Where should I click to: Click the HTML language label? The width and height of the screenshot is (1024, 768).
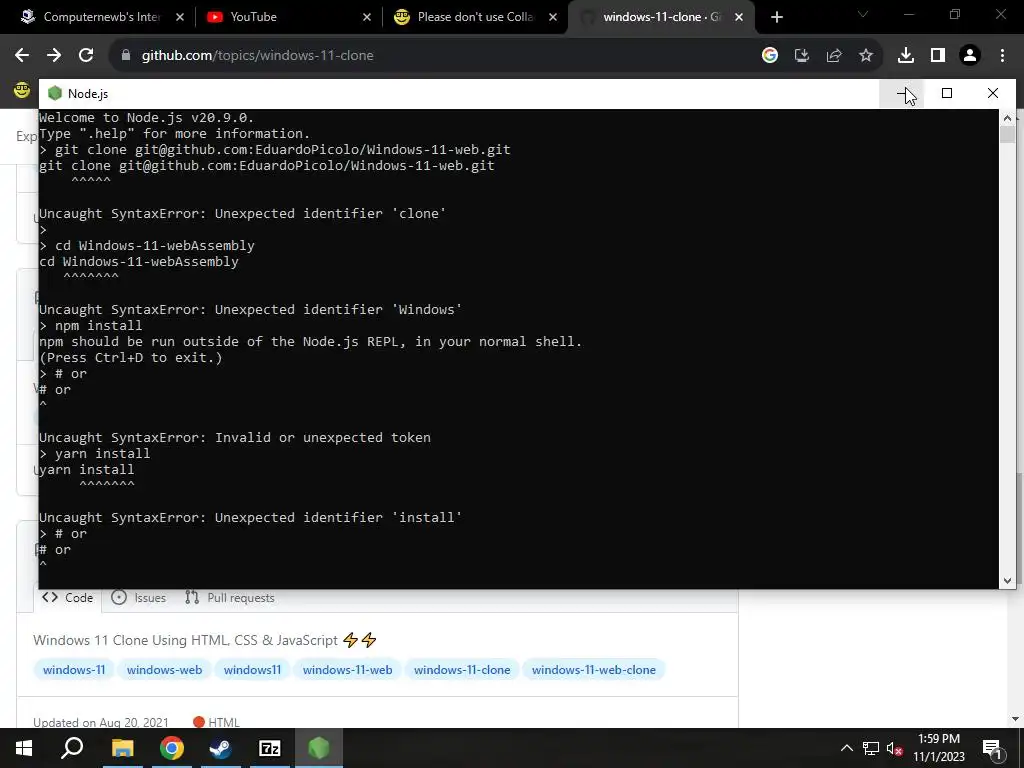pyautogui.click(x=217, y=722)
